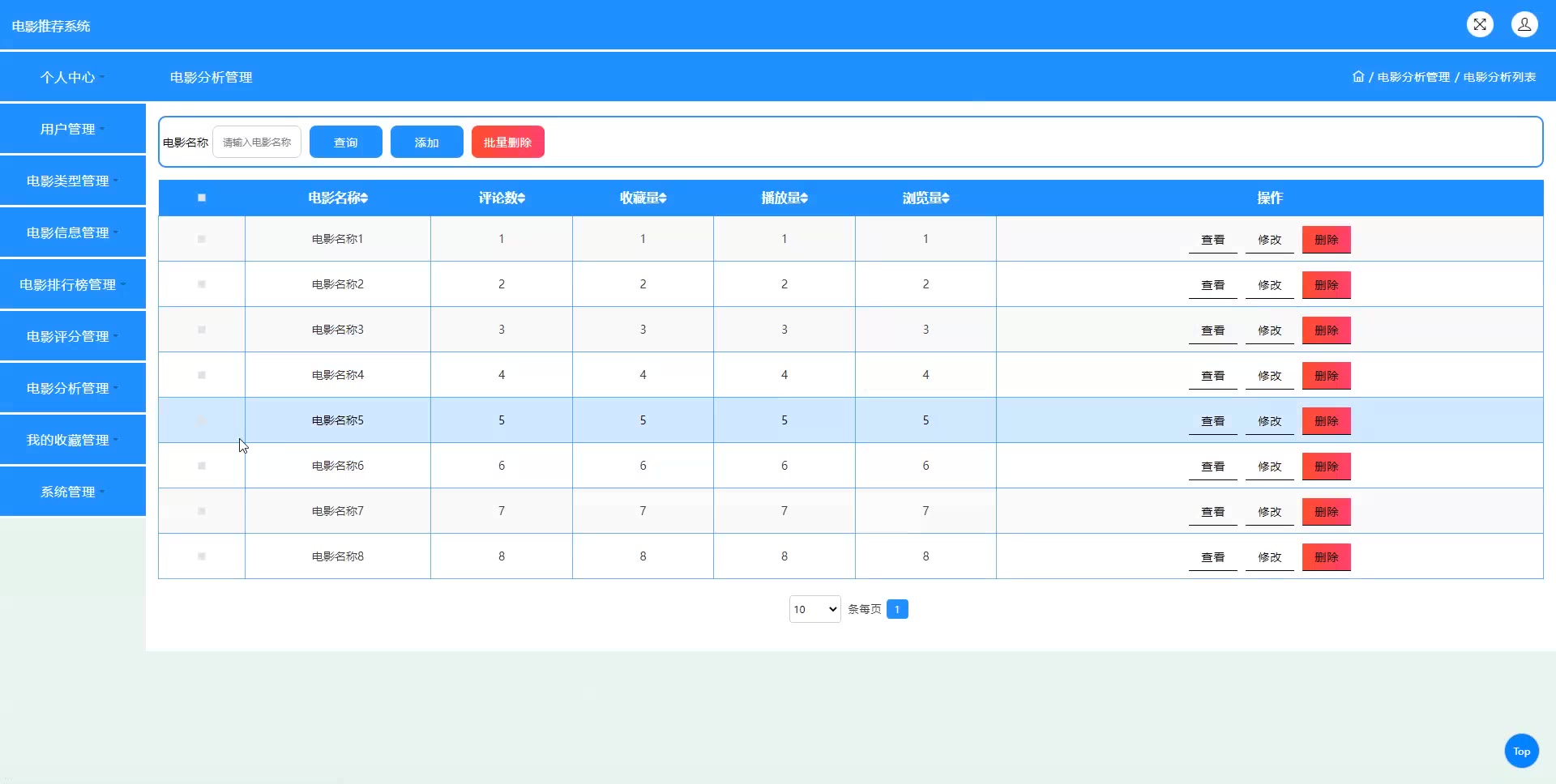Open the user profile icon

click(1524, 24)
